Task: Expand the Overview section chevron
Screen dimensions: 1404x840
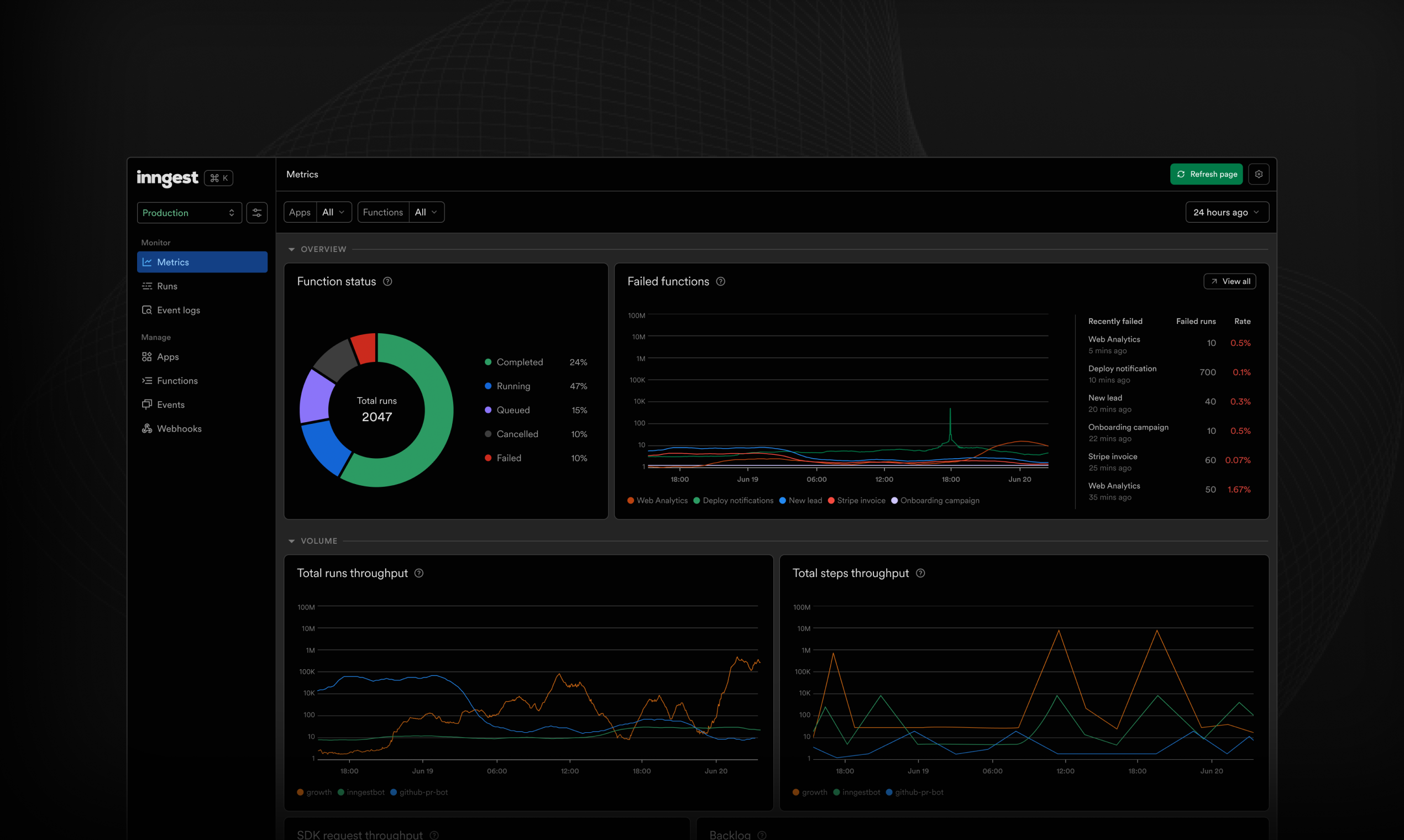Action: pos(292,249)
